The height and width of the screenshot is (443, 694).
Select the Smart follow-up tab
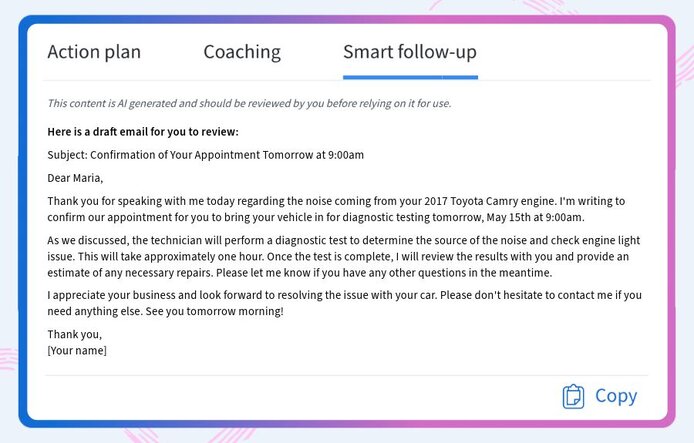[x=409, y=52]
